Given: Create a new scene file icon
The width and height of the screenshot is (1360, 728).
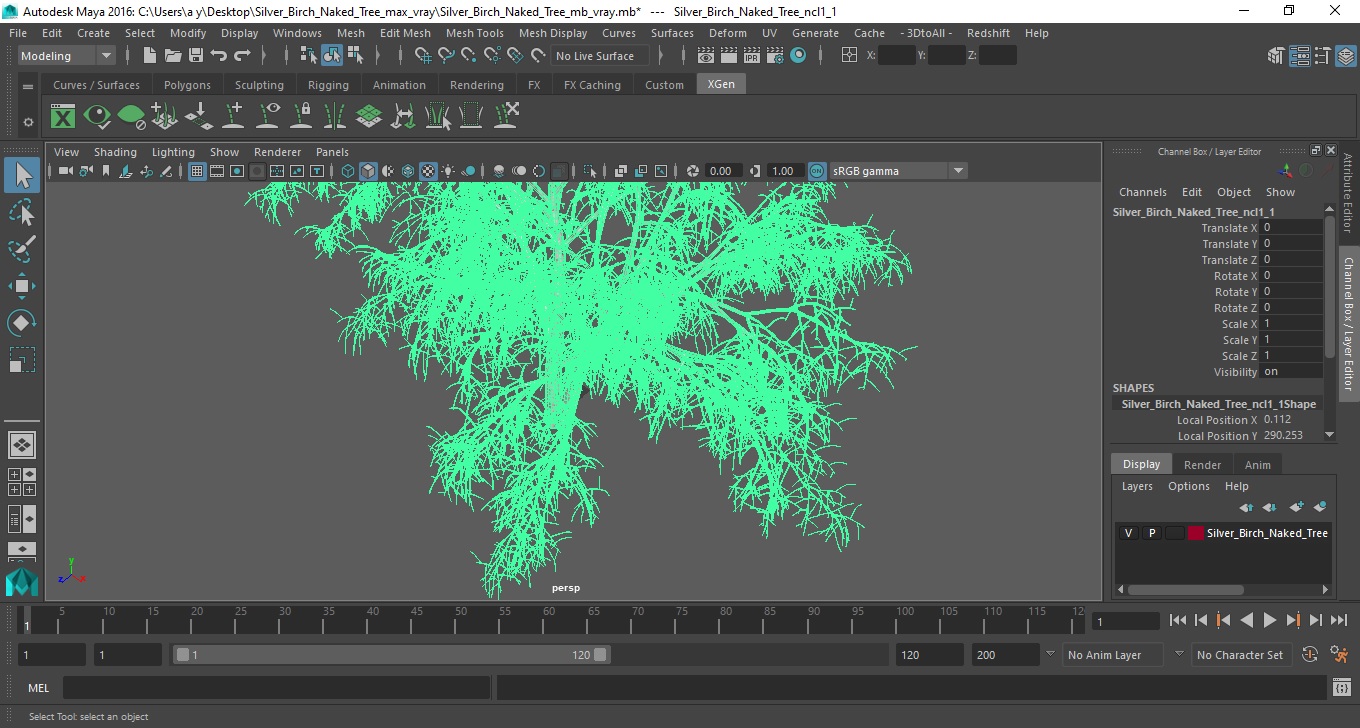Looking at the screenshot, I should [x=150, y=56].
